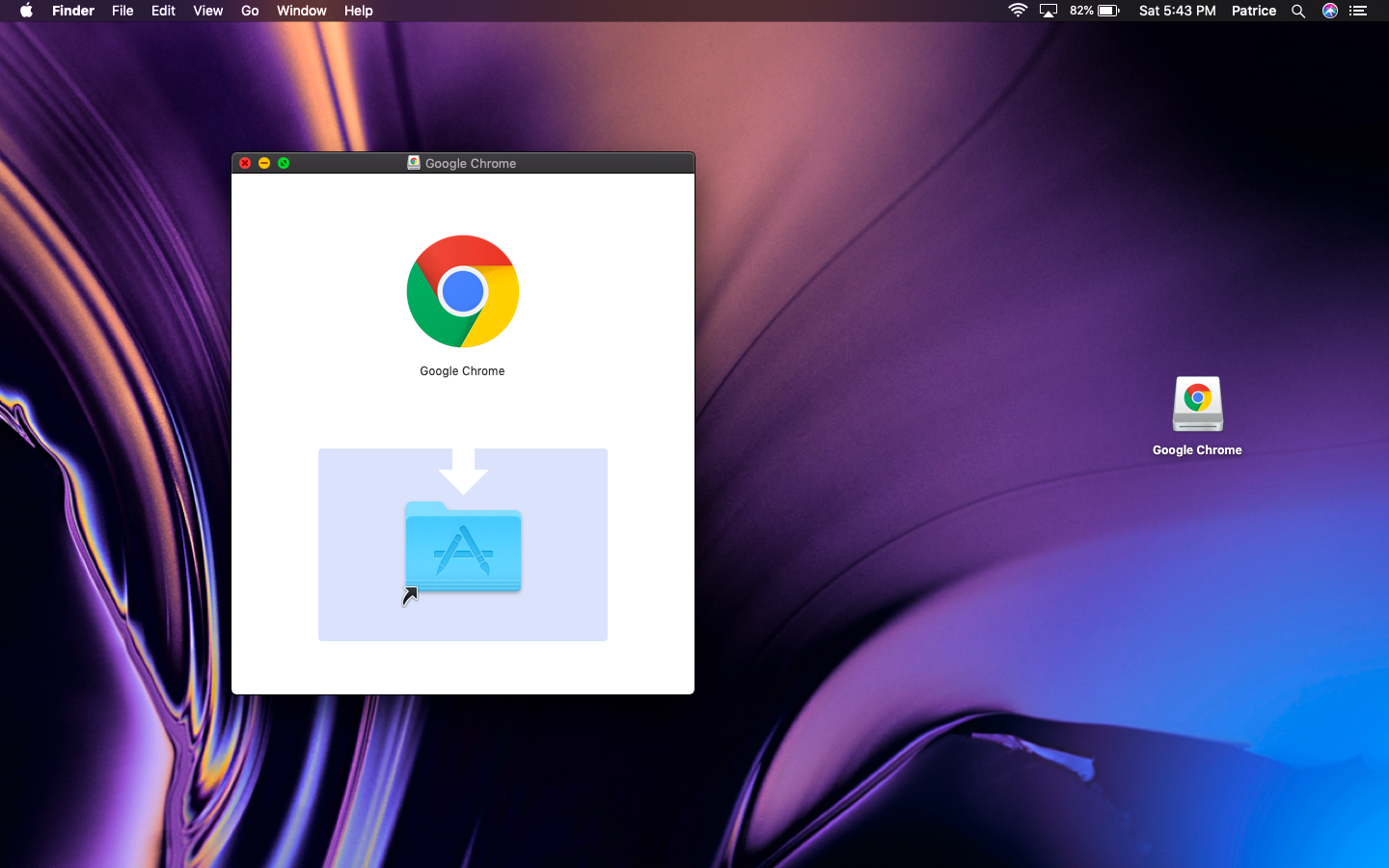Open the Apple menu
The height and width of the screenshot is (868, 1389).
tap(26, 11)
